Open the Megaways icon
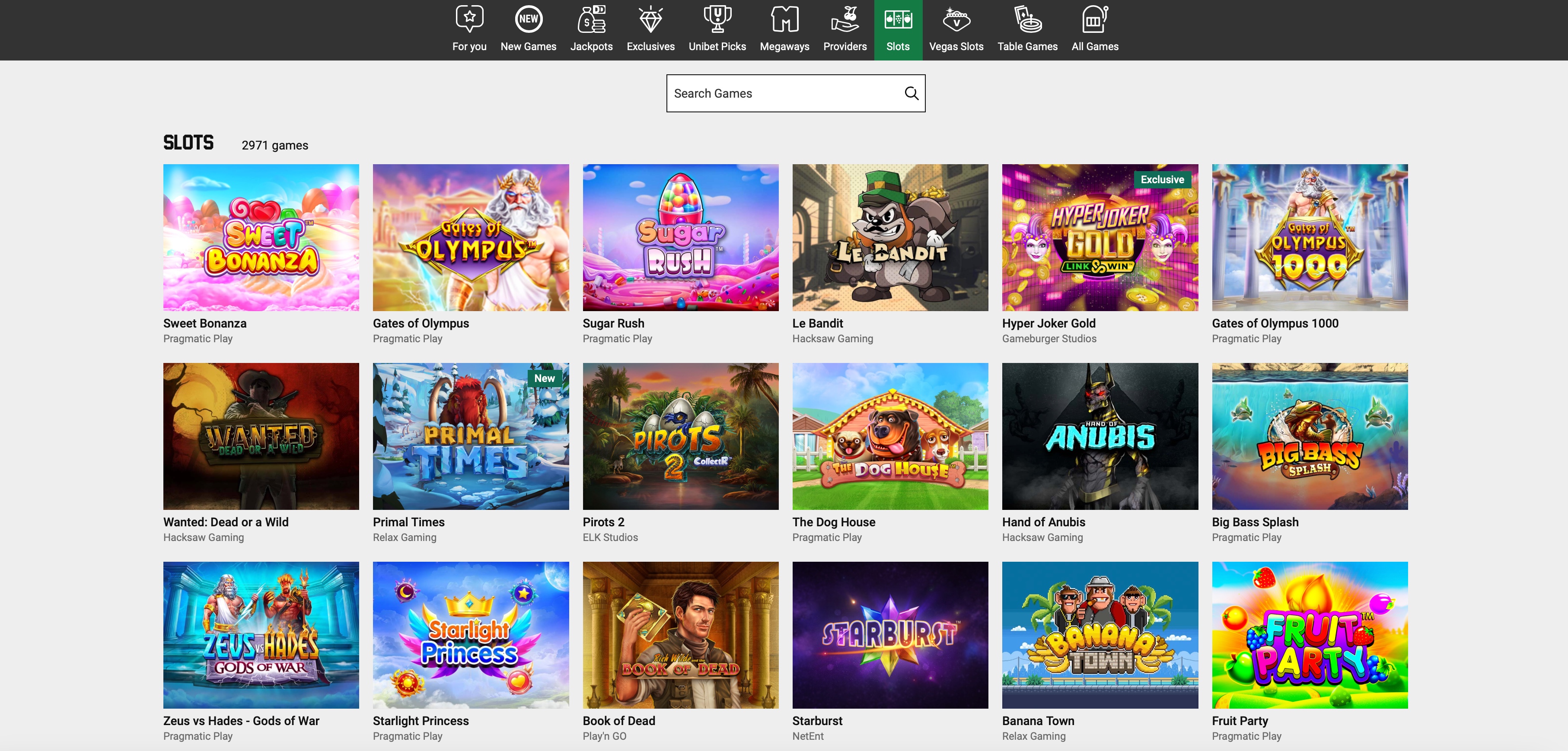The image size is (1568, 751). tap(784, 19)
